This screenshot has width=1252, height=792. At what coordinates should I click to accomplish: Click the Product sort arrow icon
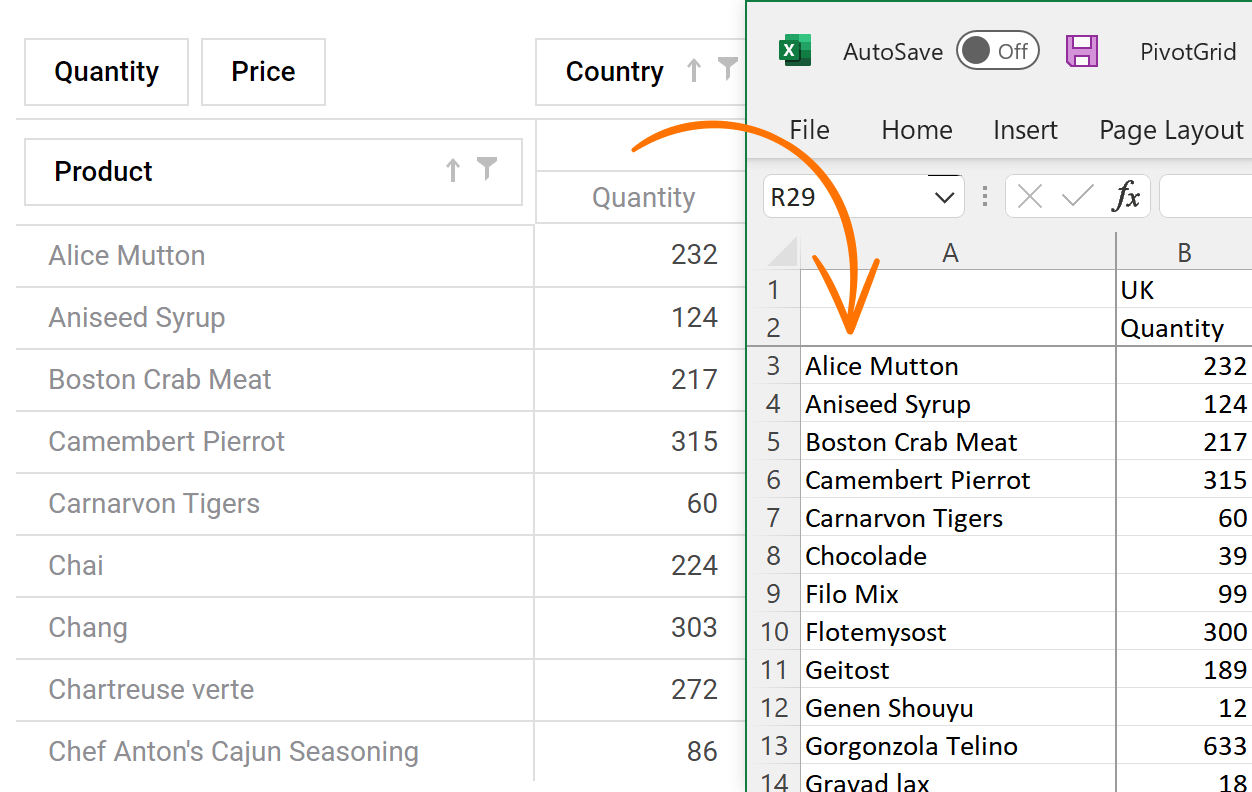[453, 171]
